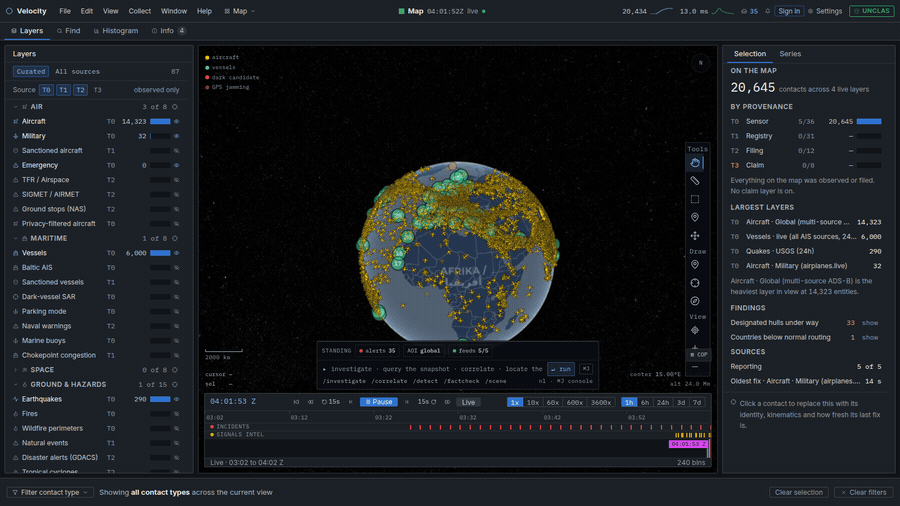Image resolution: width=900 pixels, height=506 pixels.
Task: Show Countries below normal routing finding
Action: [x=870, y=337]
